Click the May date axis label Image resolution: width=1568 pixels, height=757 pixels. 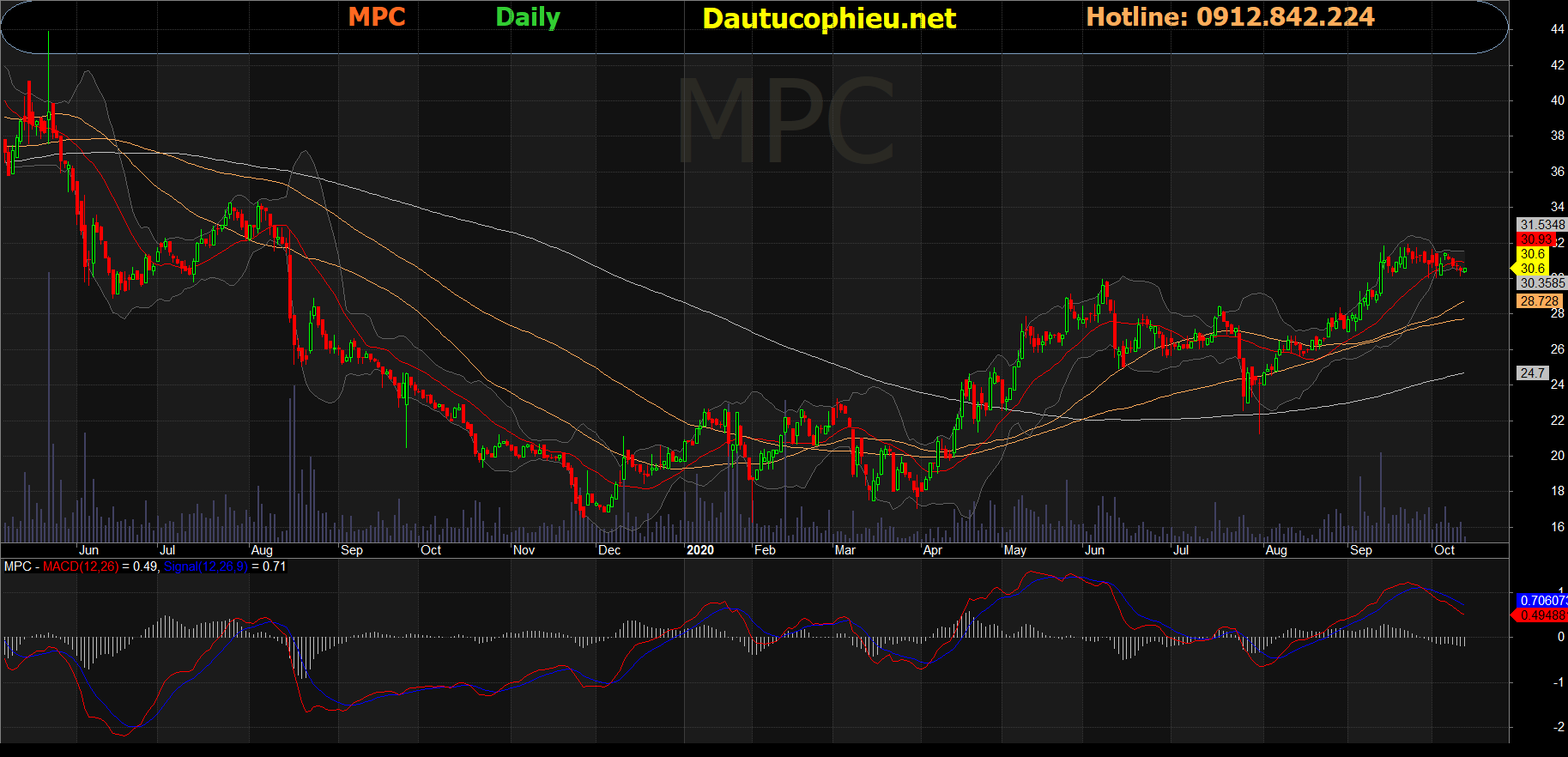[1015, 550]
